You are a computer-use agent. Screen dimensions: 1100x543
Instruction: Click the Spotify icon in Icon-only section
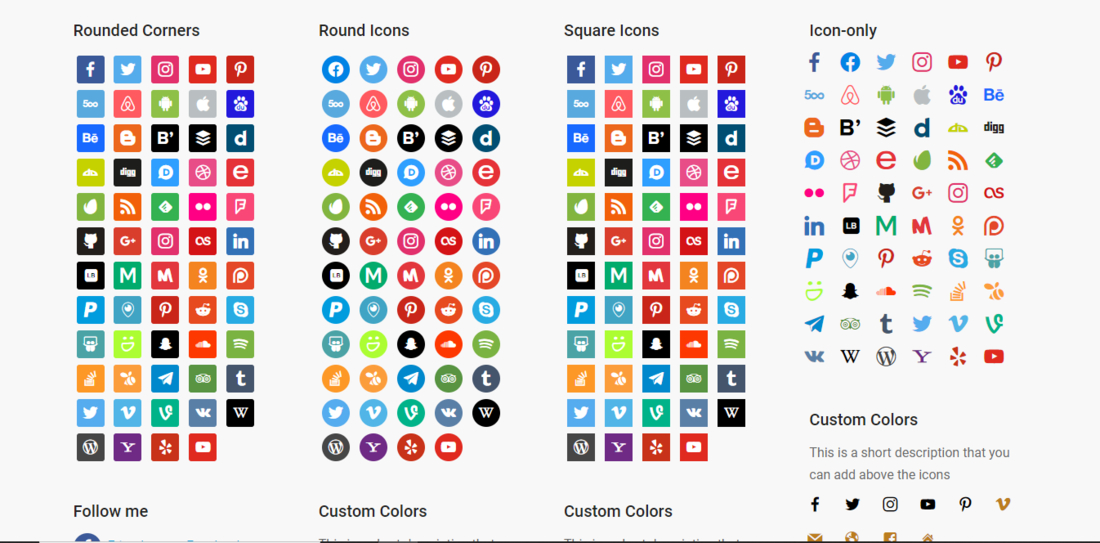tap(922, 290)
